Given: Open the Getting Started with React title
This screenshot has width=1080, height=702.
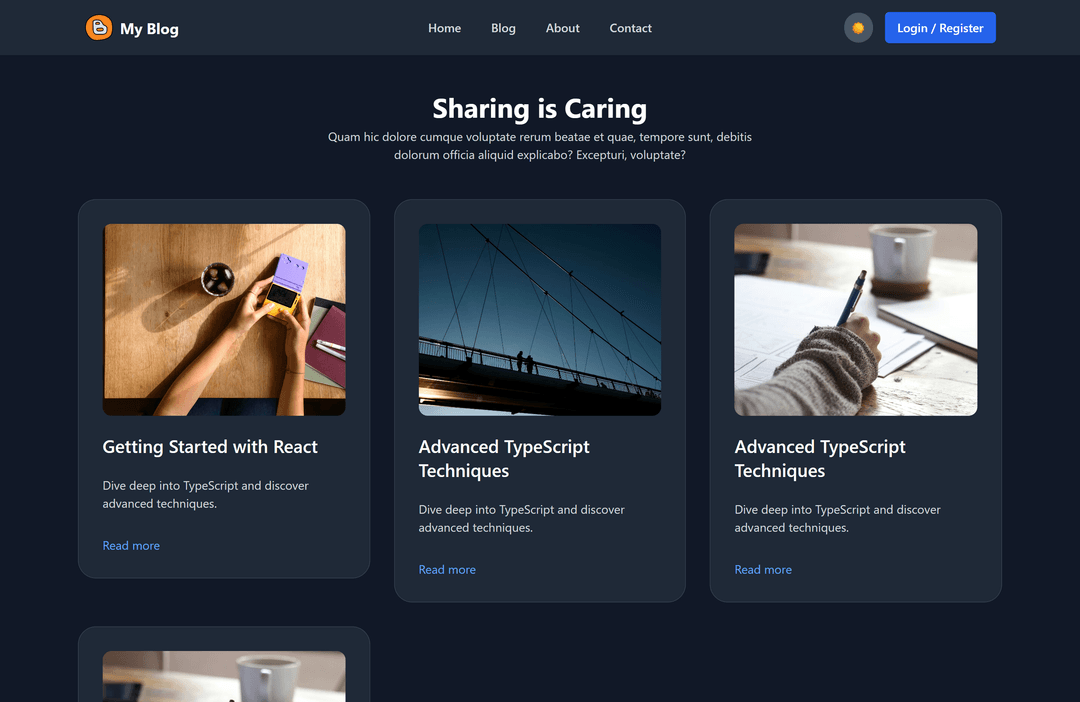Looking at the screenshot, I should 209,447.
